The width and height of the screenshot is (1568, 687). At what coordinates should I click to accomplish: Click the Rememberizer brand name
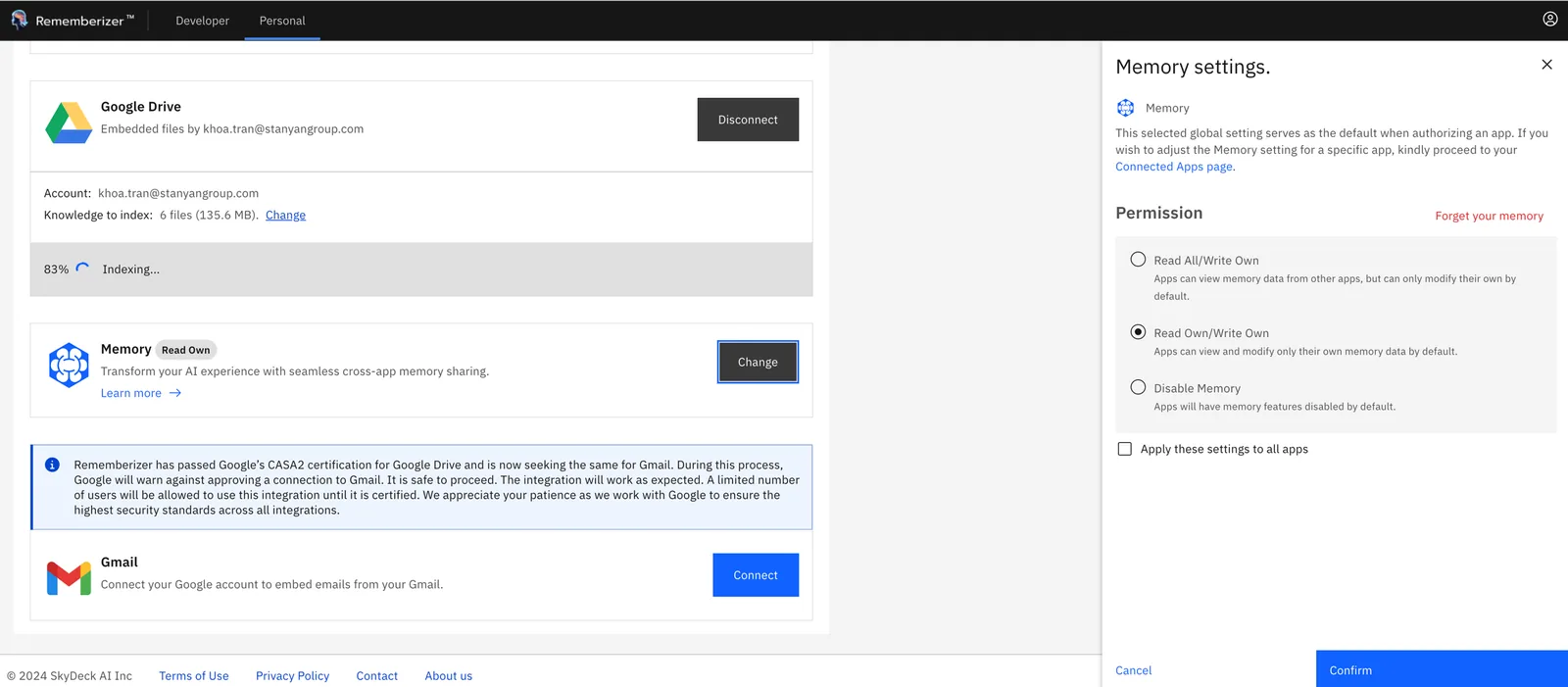84,21
